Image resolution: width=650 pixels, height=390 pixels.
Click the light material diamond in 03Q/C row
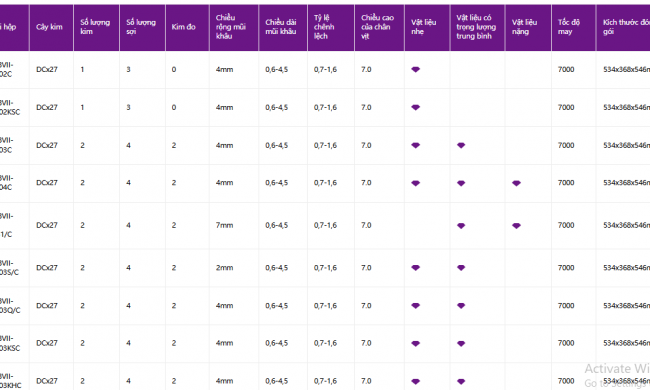pos(415,306)
